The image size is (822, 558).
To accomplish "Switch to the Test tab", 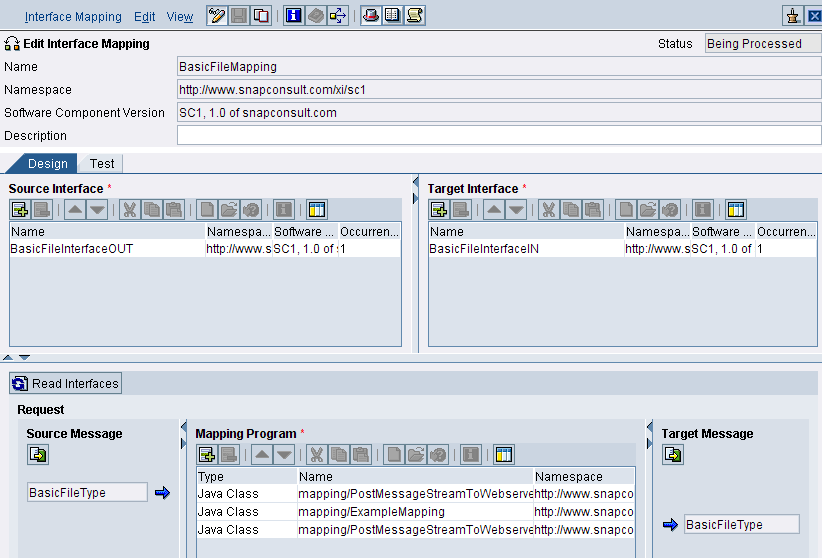I will coord(102,164).
